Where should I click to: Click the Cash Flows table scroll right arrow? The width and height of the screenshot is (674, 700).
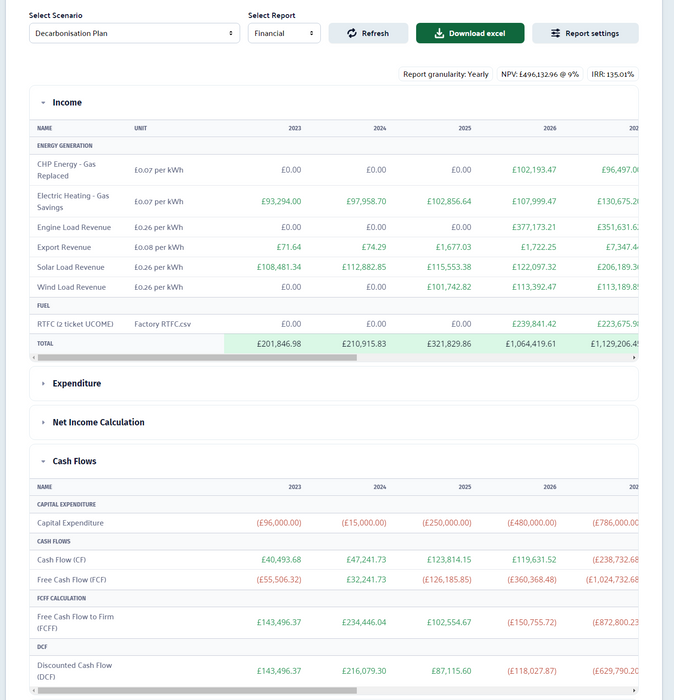coord(634,691)
